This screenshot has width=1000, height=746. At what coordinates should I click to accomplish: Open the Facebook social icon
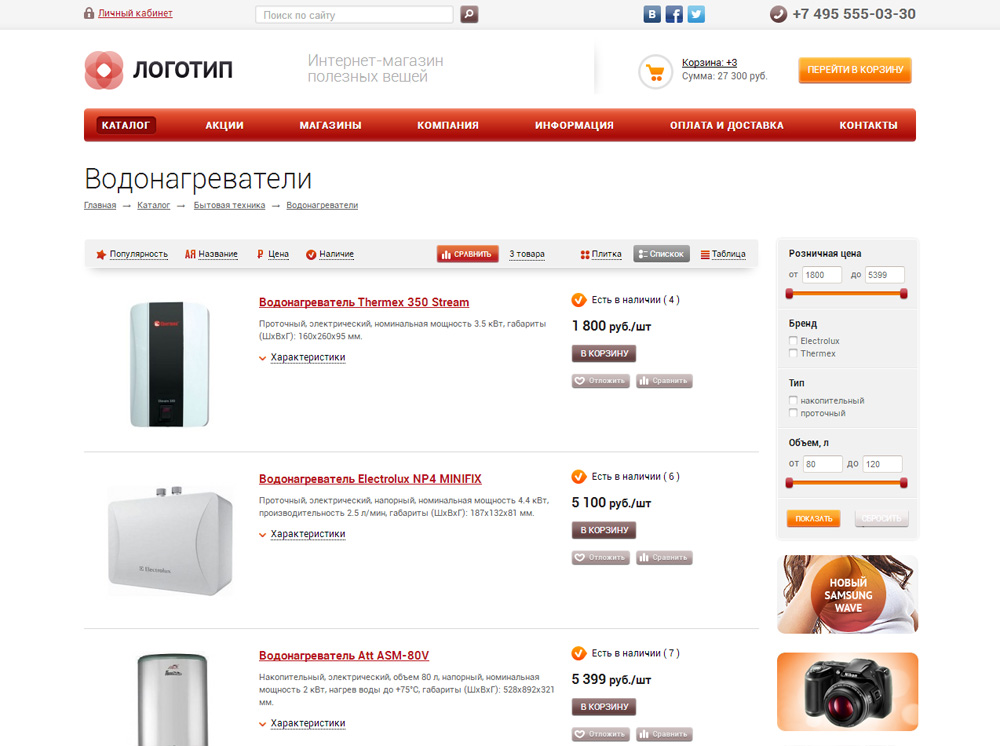pyautogui.click(x=674, y=14)
